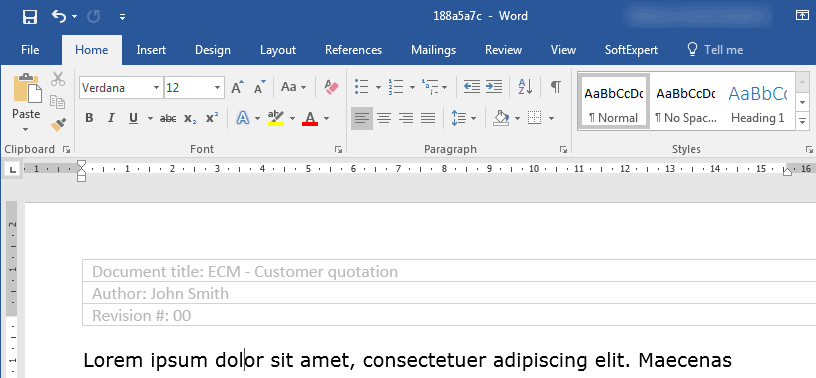Open the font size 12 dropdown
The width and height of the screenshot is (816, 378).
coord(218,88)
